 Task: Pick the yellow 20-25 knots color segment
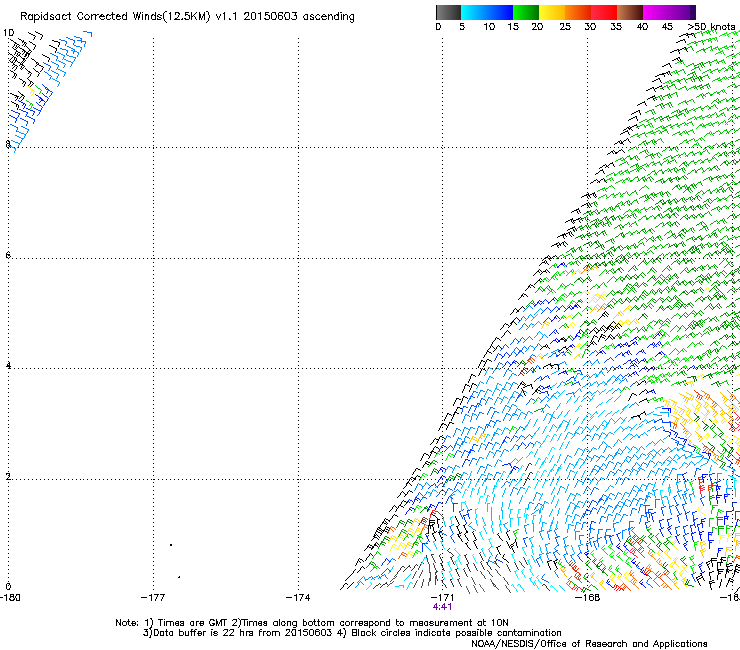pyautogui.click(x=552, y=12)
